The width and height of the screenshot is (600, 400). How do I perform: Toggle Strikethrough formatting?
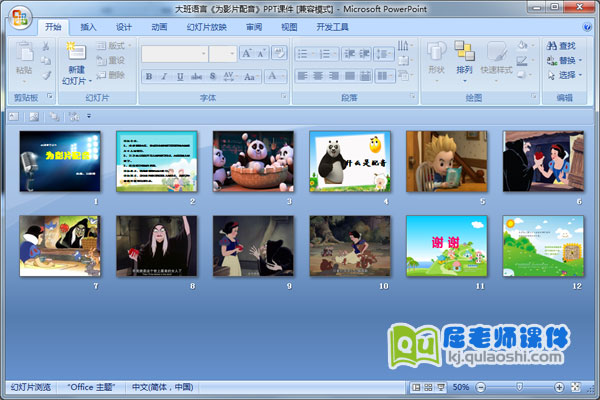pos(196,76)
